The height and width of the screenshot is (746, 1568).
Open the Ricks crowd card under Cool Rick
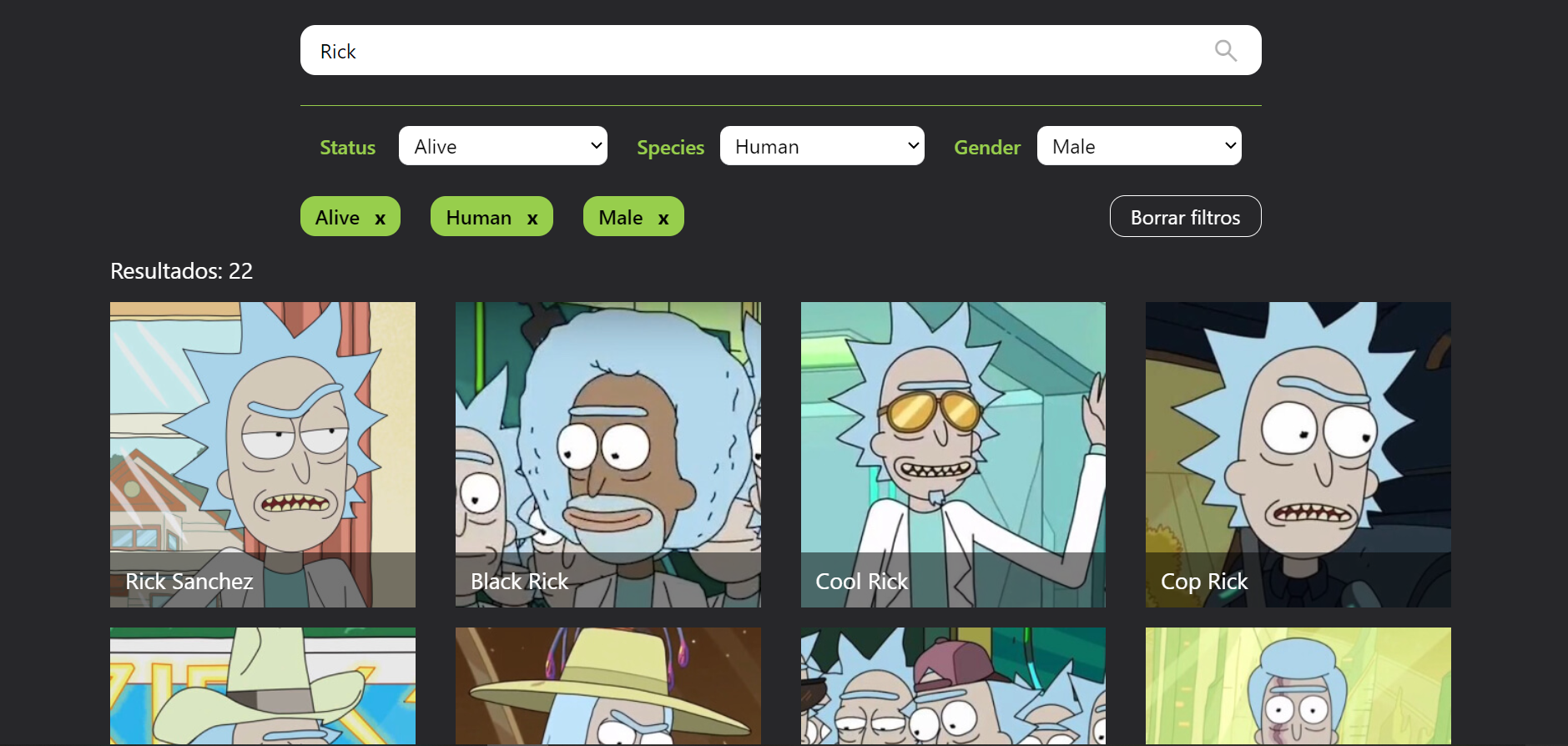(x=953, y=686)
